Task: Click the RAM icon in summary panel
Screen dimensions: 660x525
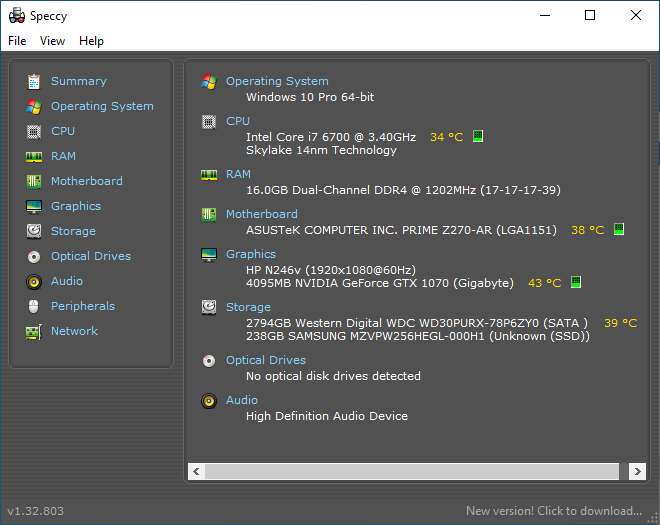Action: (209, 175)
